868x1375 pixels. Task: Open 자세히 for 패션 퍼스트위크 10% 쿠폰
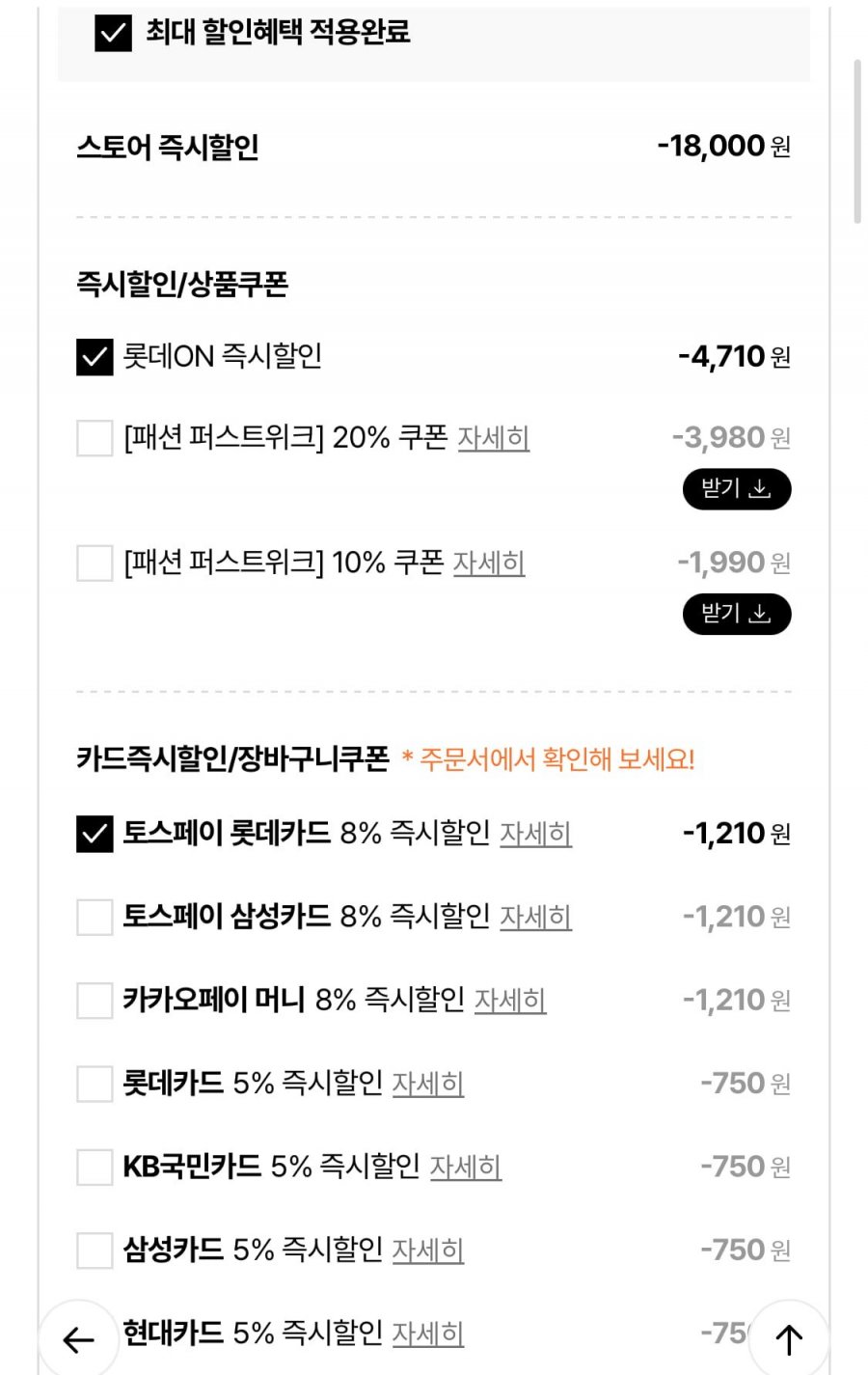(x=489, y=563)
